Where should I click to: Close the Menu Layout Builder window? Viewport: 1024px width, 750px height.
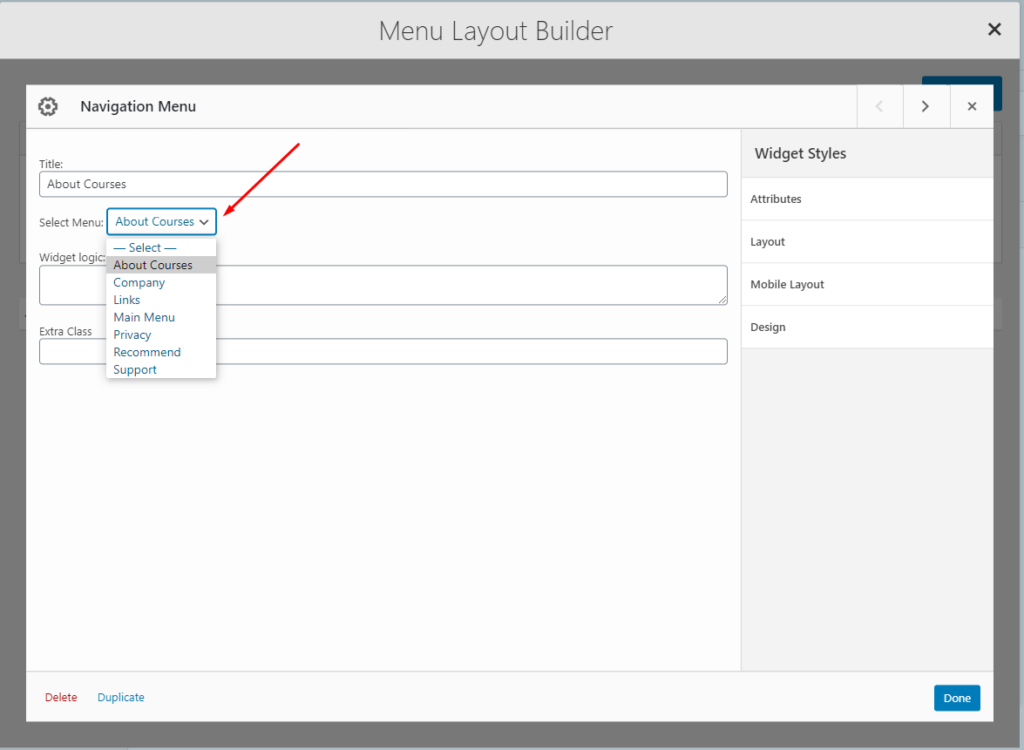coord(994,29)
